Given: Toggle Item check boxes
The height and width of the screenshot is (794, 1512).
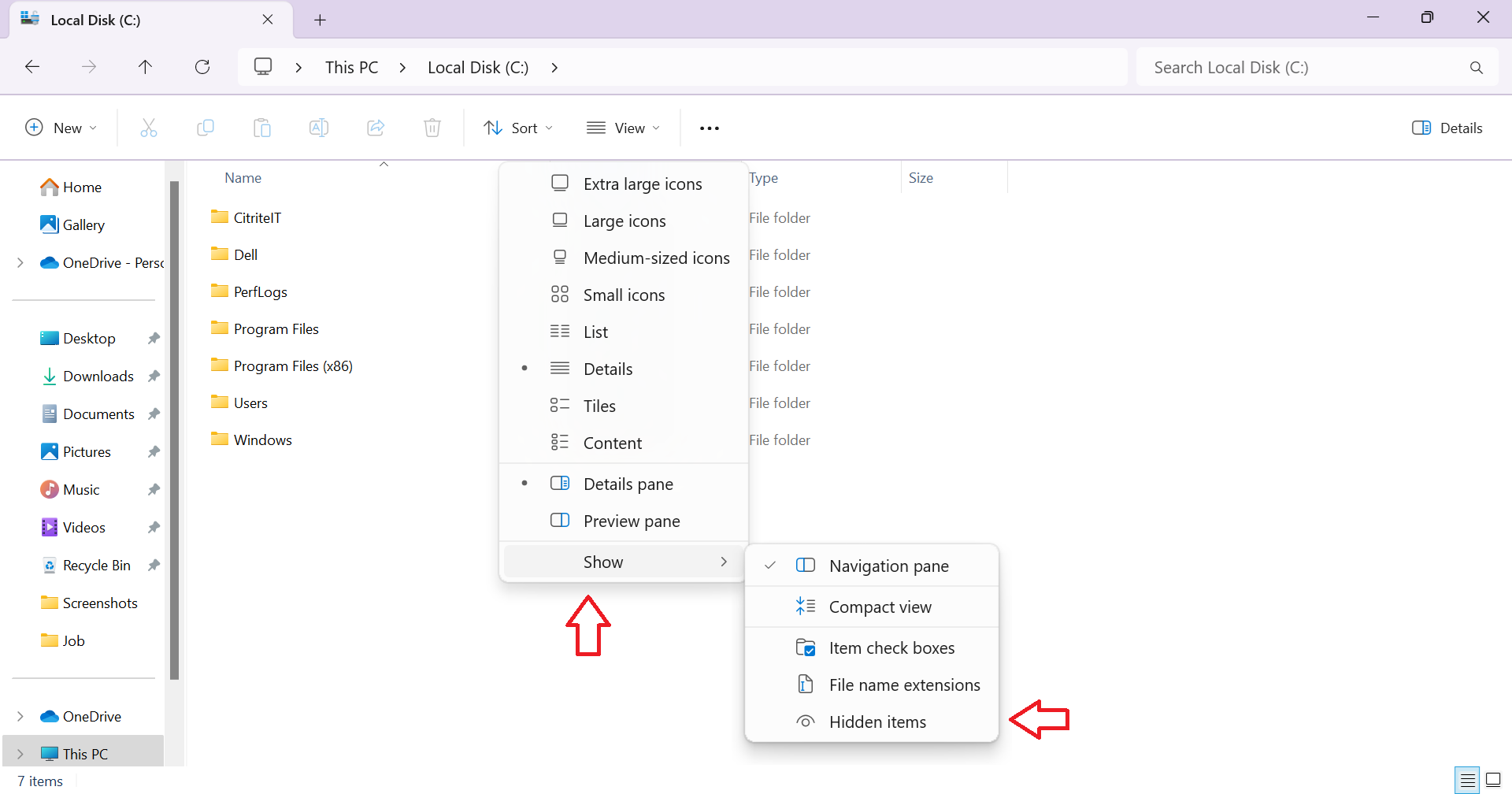Looking at the screenshot, I should tap(891, 647).
